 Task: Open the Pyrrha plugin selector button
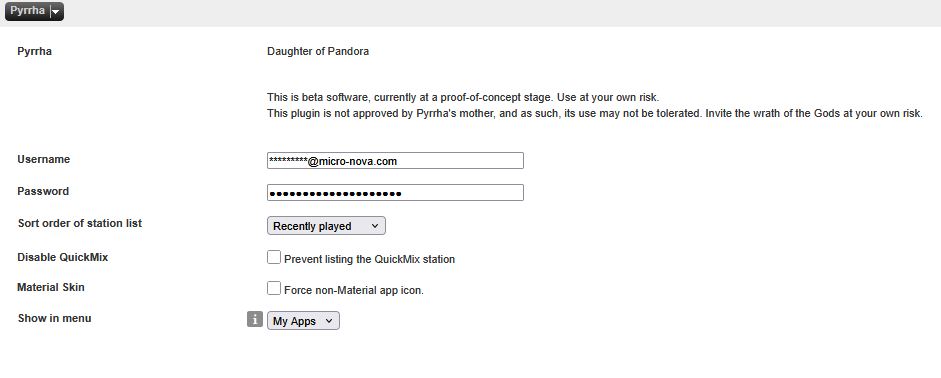(x=34, y=11)
